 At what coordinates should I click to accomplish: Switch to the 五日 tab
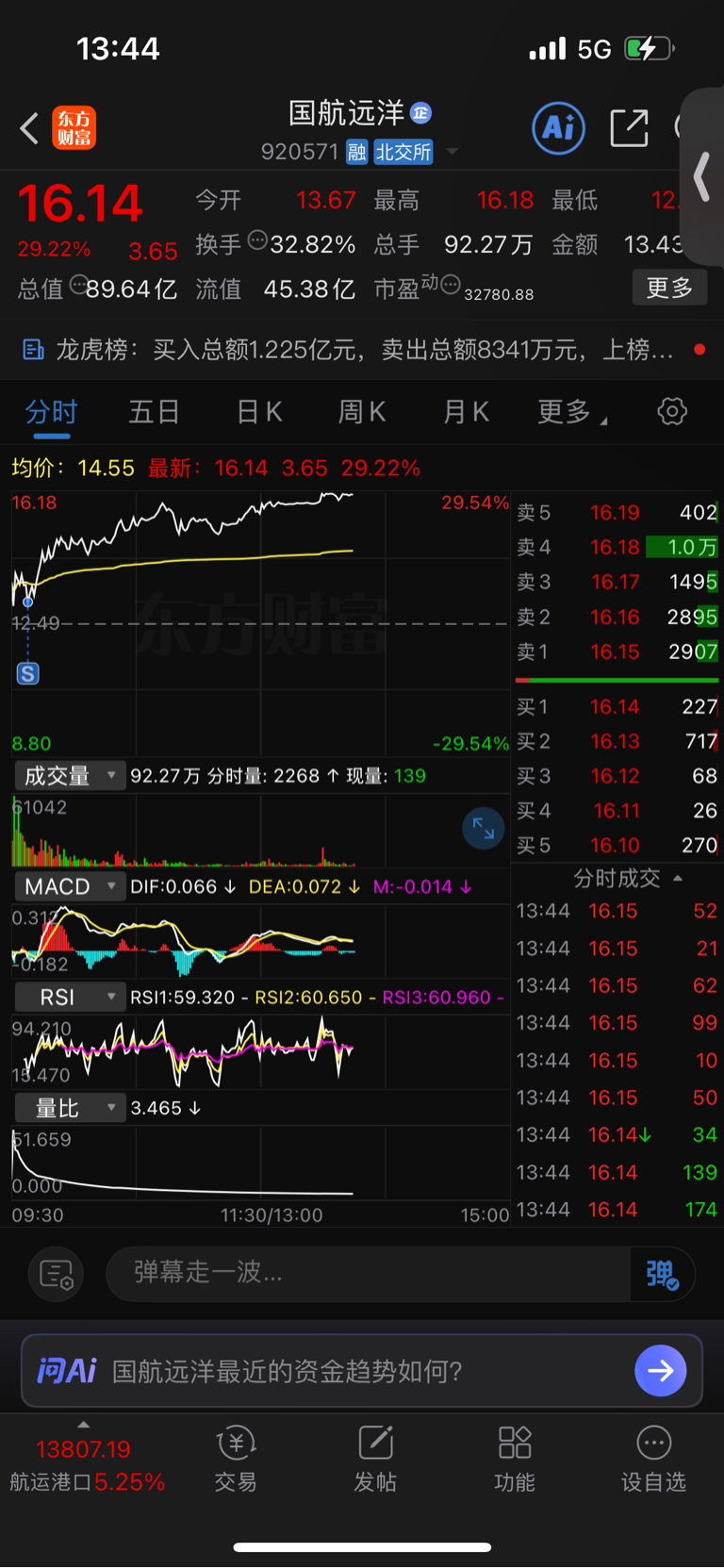[x=155, y=412]
